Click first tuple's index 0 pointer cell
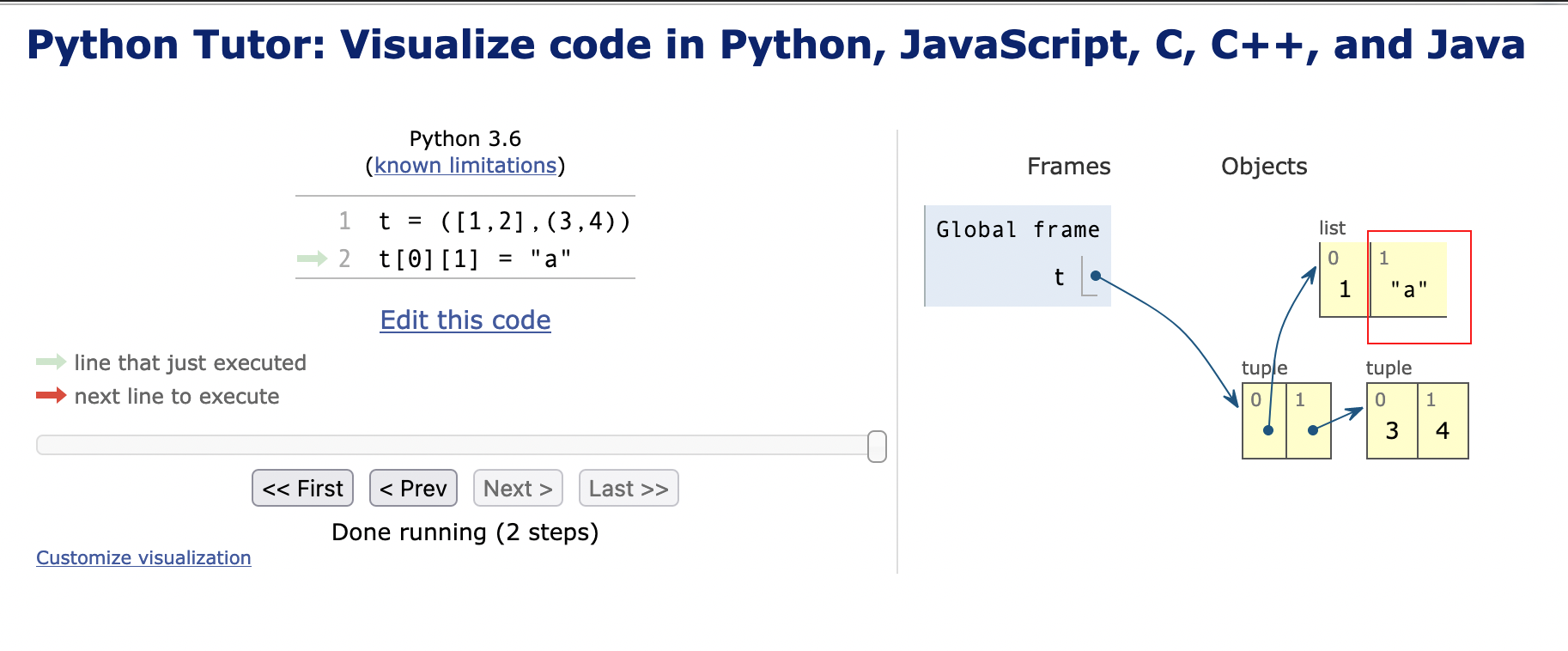The width and height of the screenshot is (1568, 651). (x=1265, y=421)
